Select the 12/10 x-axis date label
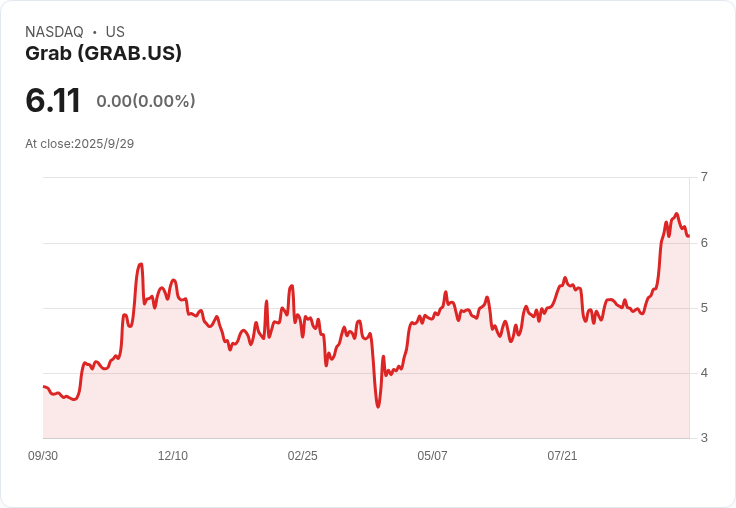 (173, 456)
